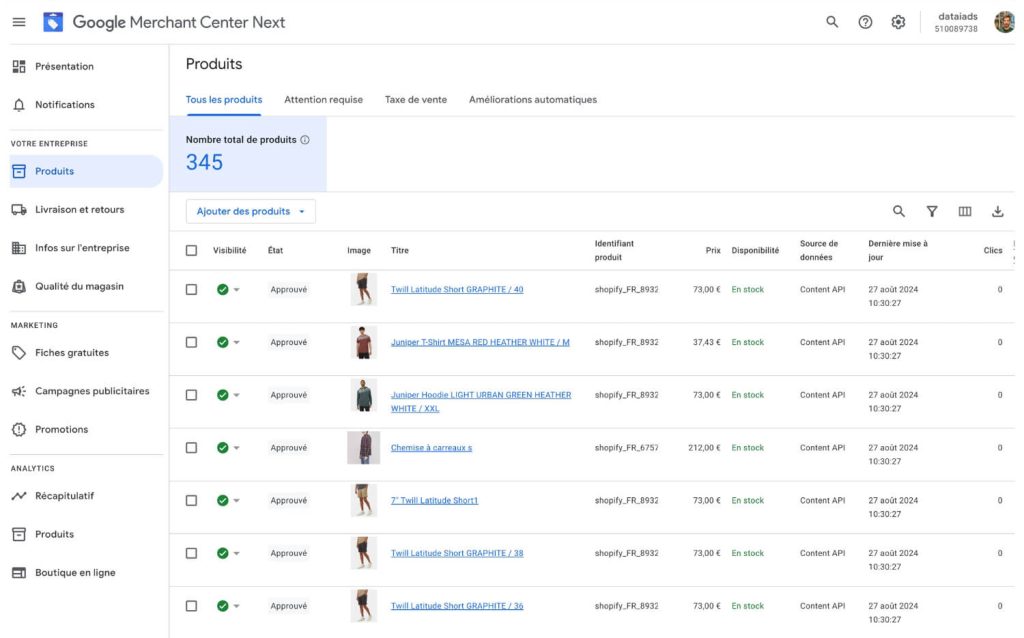Tick checkbox for Twill Latitude Short GRAPHITE / 38
The image size is (1024, 638).
click(x=191, y=553)
